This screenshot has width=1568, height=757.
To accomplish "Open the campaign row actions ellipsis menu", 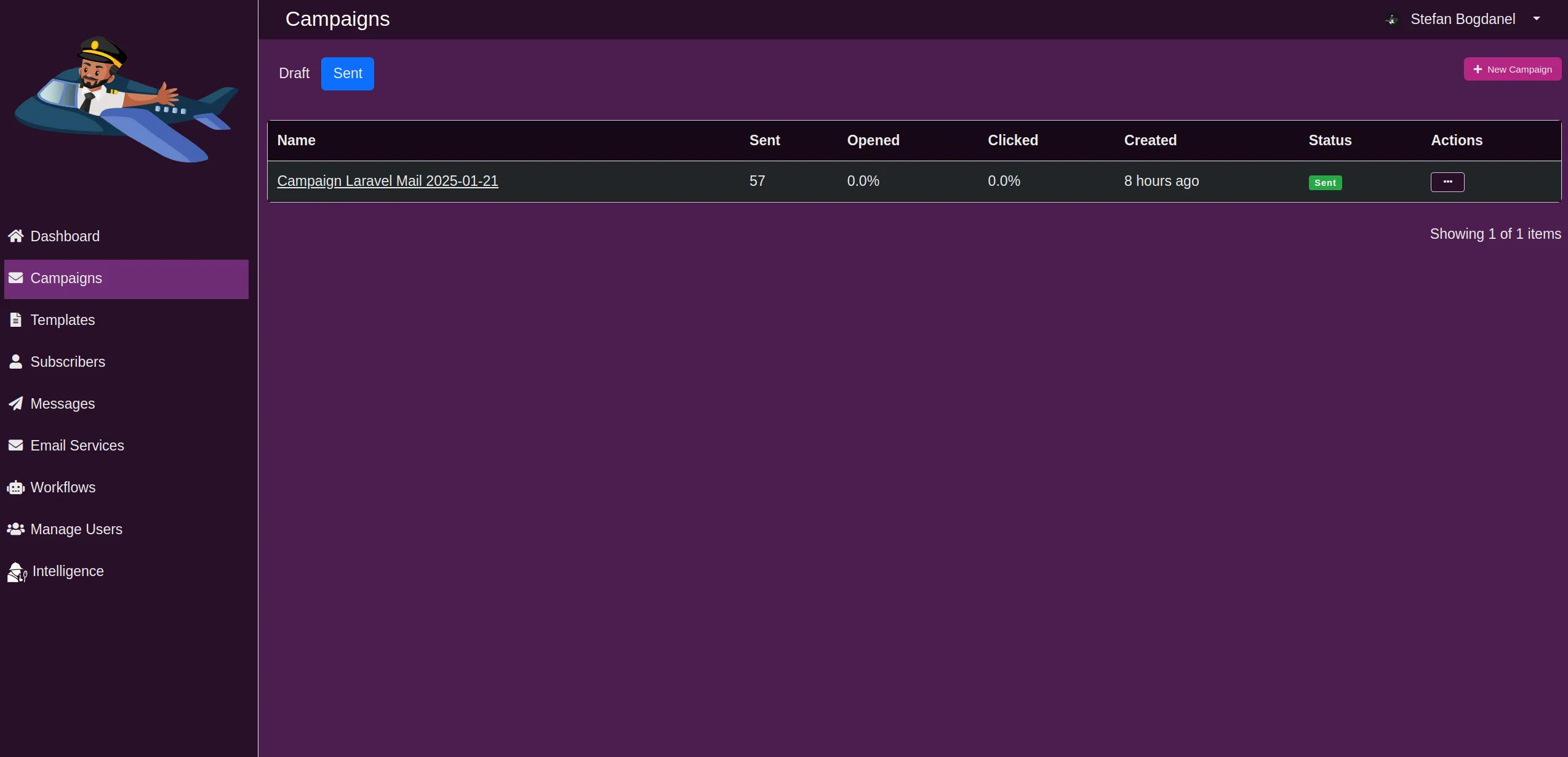I will coord(1447,182).
